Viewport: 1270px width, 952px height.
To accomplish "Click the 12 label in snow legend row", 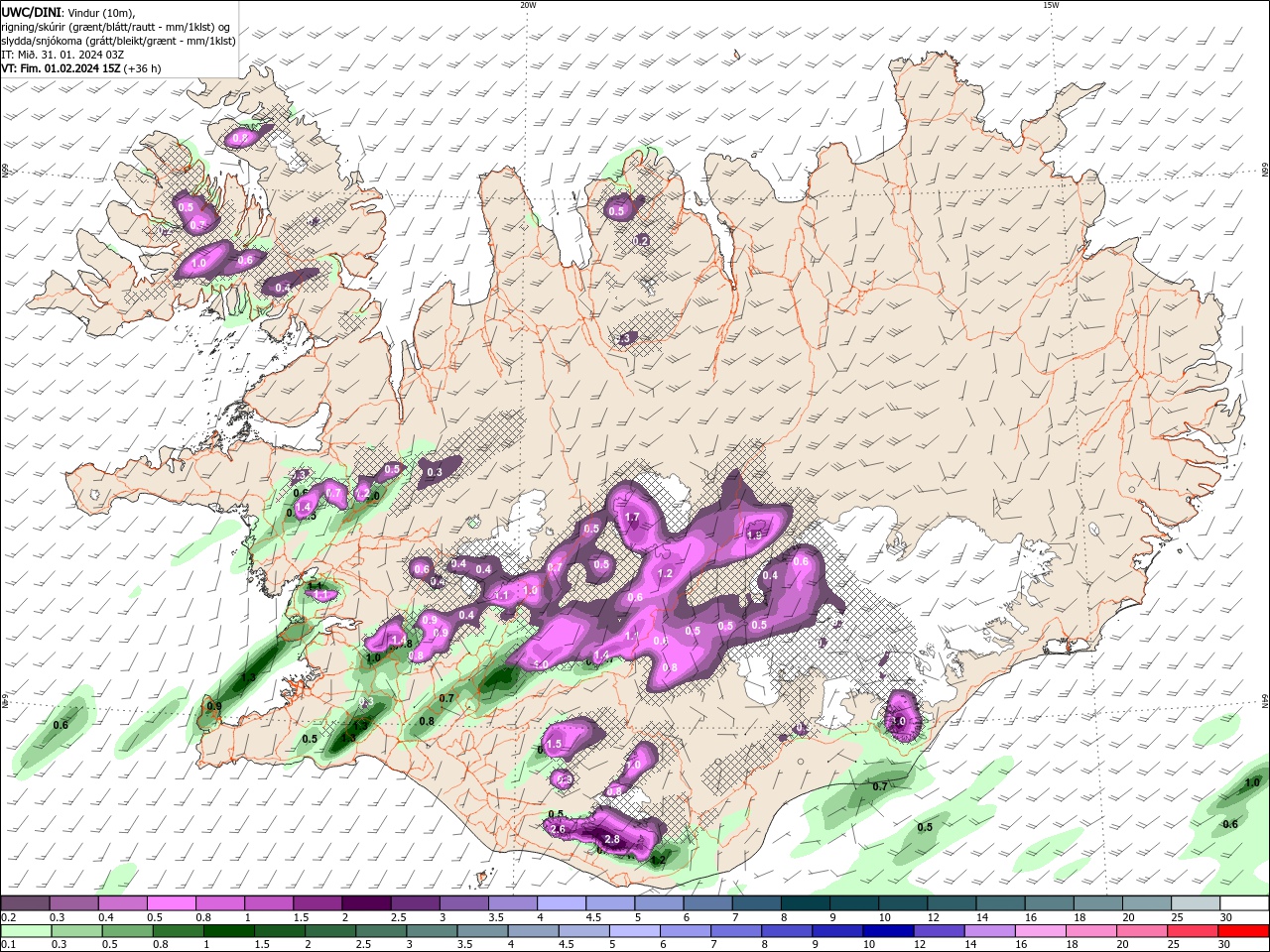I will [x=933, y=917].
